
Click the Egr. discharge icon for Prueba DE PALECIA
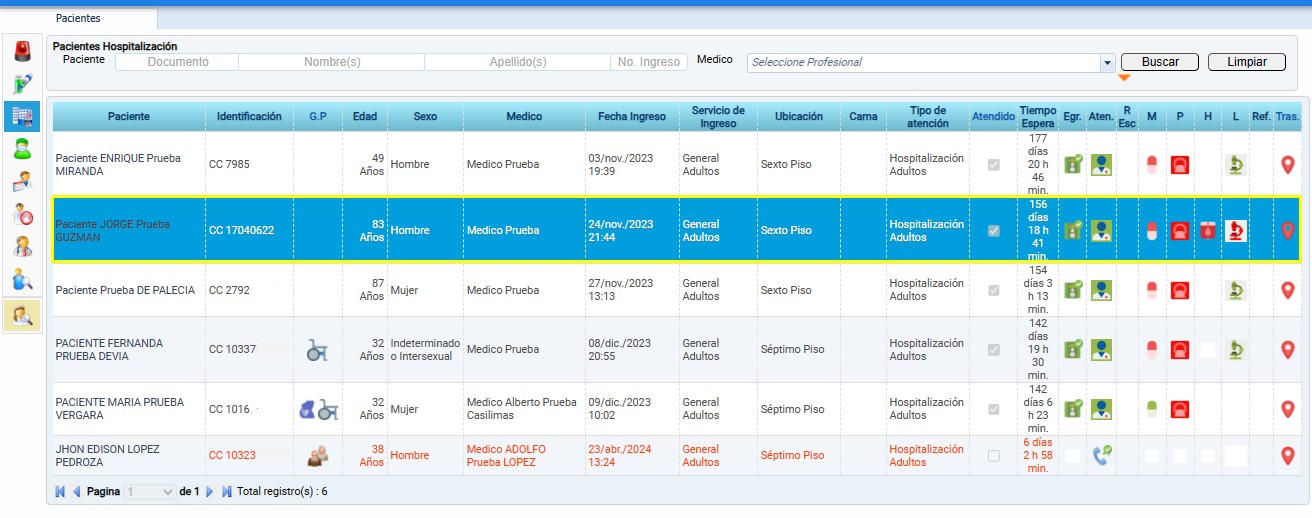point(1073,290)
